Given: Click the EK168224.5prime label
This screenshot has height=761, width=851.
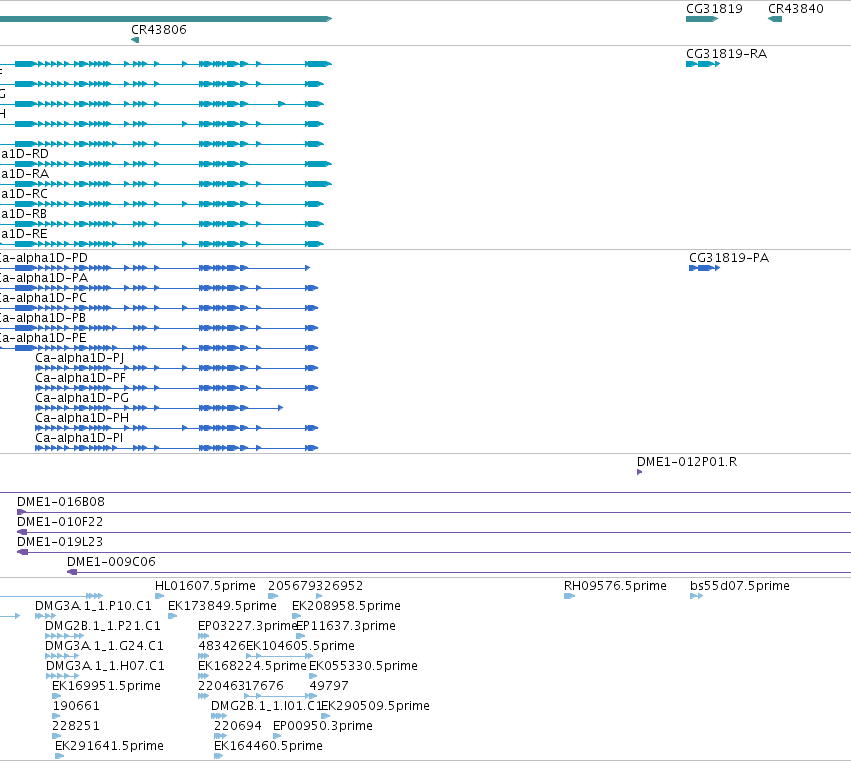Looking at the screenshot, I should 252,666.
